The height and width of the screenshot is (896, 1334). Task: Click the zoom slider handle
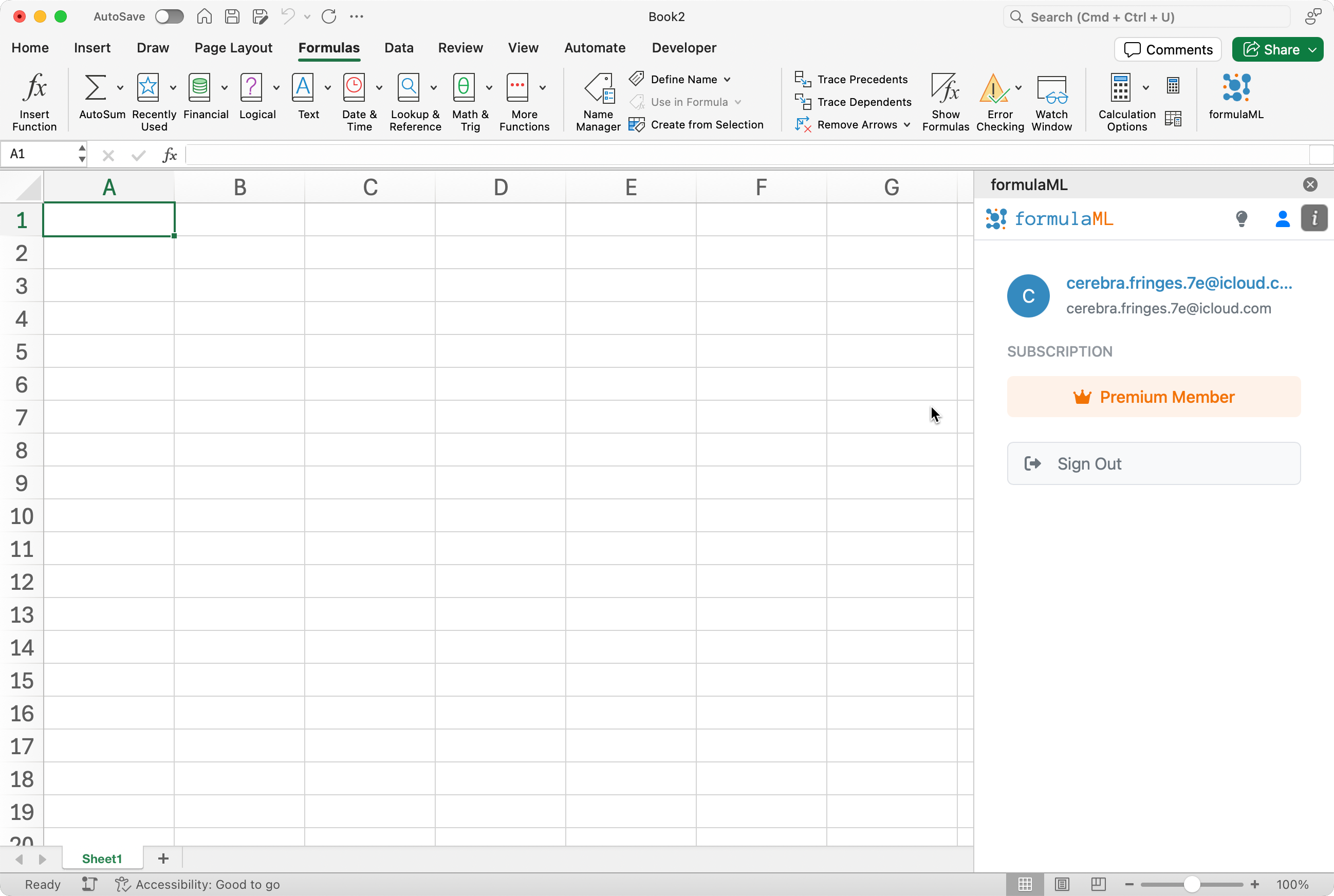[1191, 884]
